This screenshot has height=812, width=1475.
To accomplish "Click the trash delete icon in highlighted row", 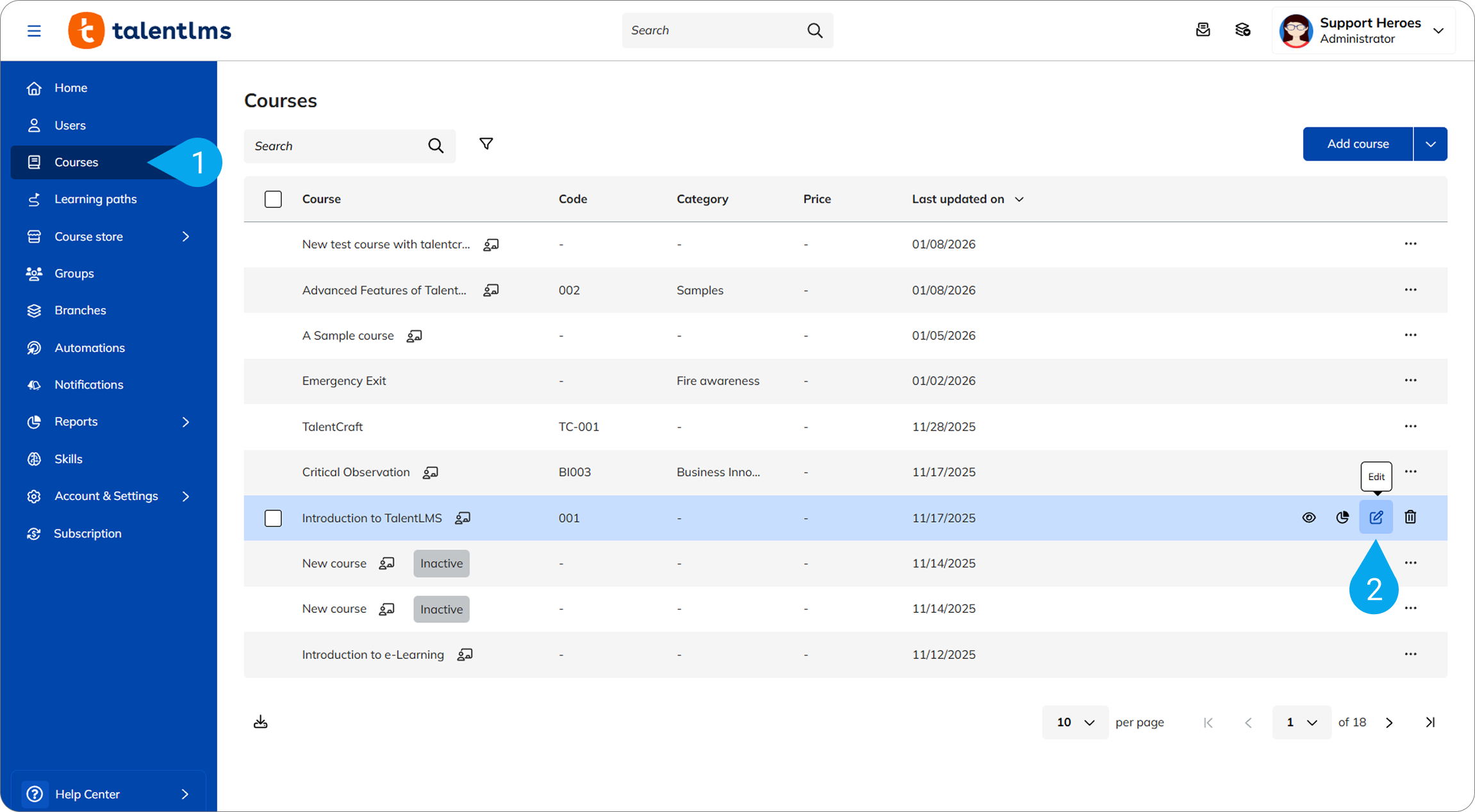I will pyautogui.click(x=1410, y=517).
